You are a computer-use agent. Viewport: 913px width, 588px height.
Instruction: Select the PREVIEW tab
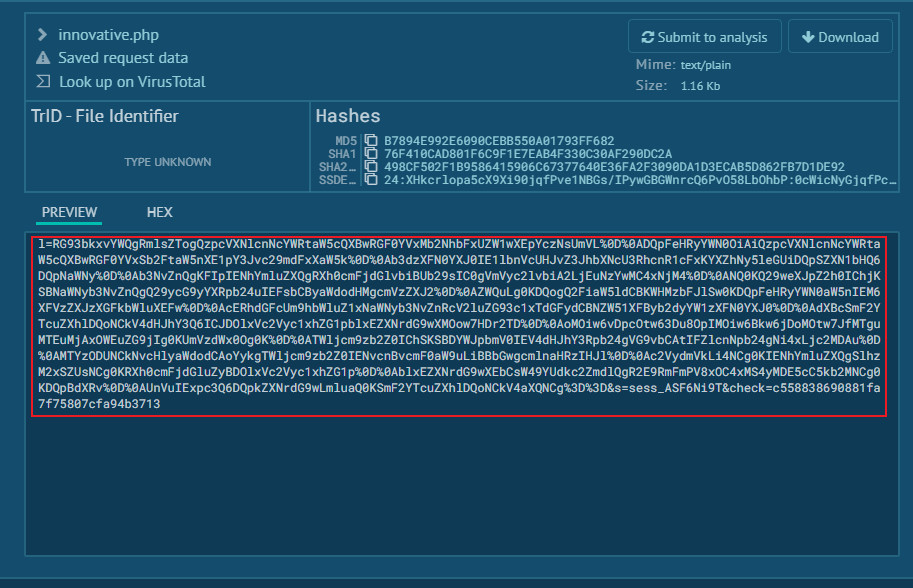69,212
